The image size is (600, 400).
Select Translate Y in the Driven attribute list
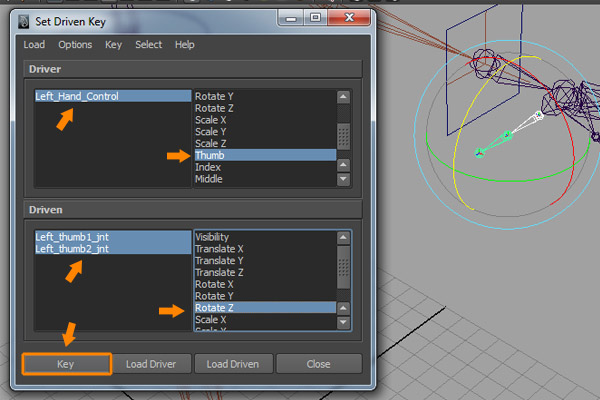[265, 261]
